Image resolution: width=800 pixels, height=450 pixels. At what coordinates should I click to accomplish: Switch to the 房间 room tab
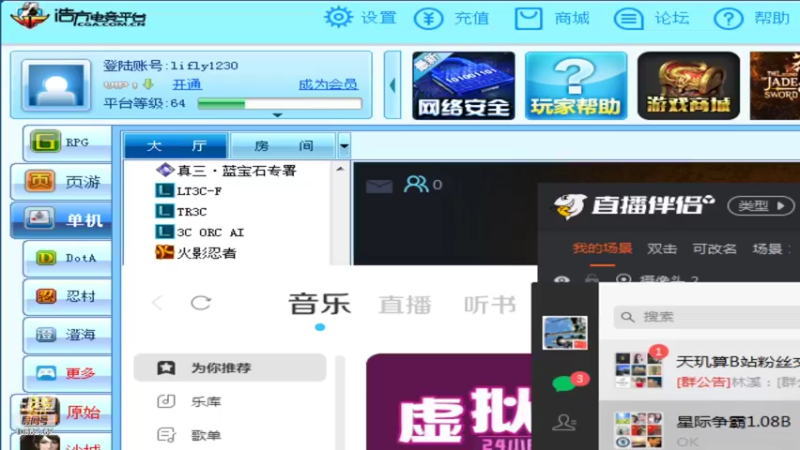point(283,146)
